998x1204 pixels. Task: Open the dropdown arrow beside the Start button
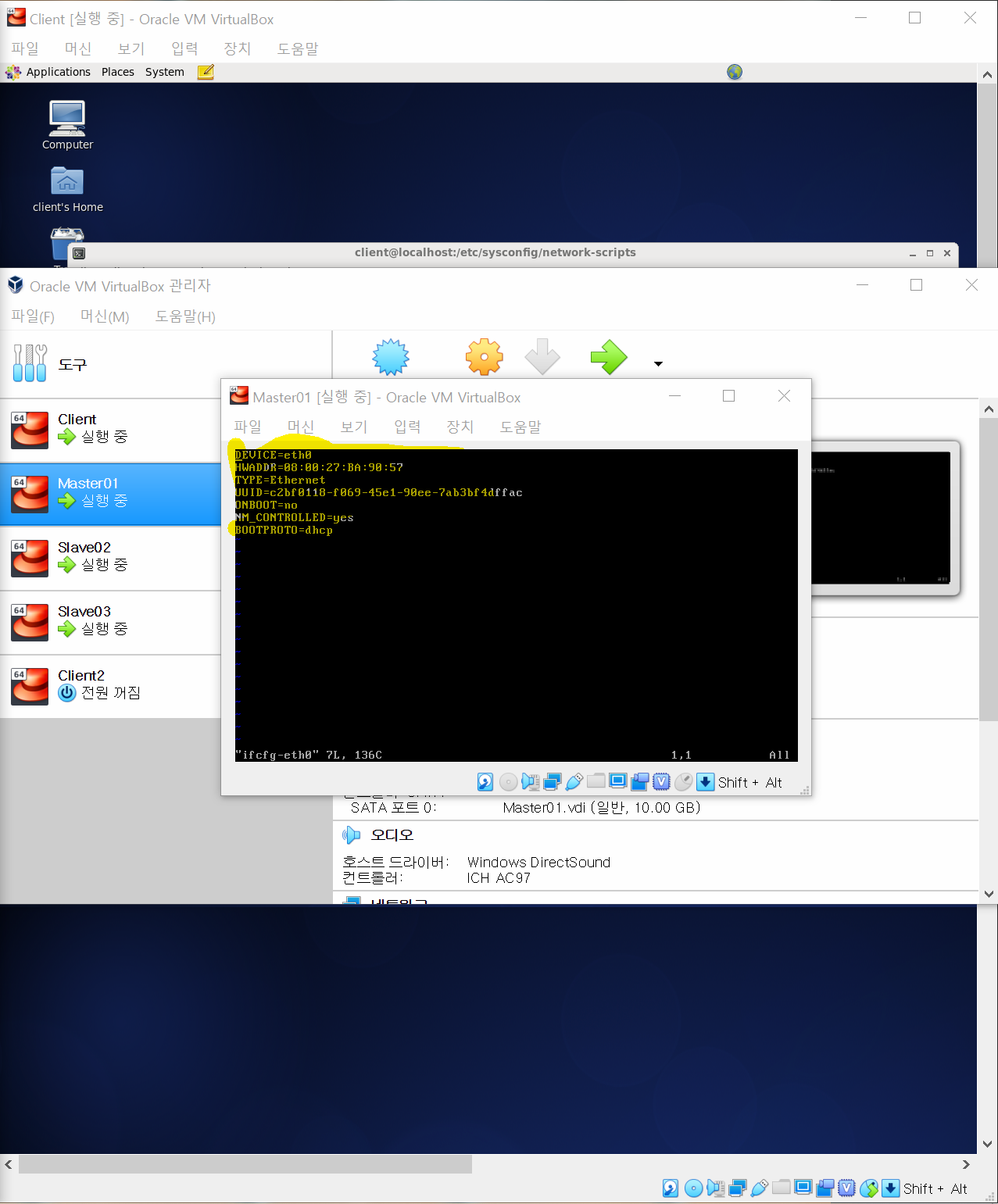coord(658,363)
